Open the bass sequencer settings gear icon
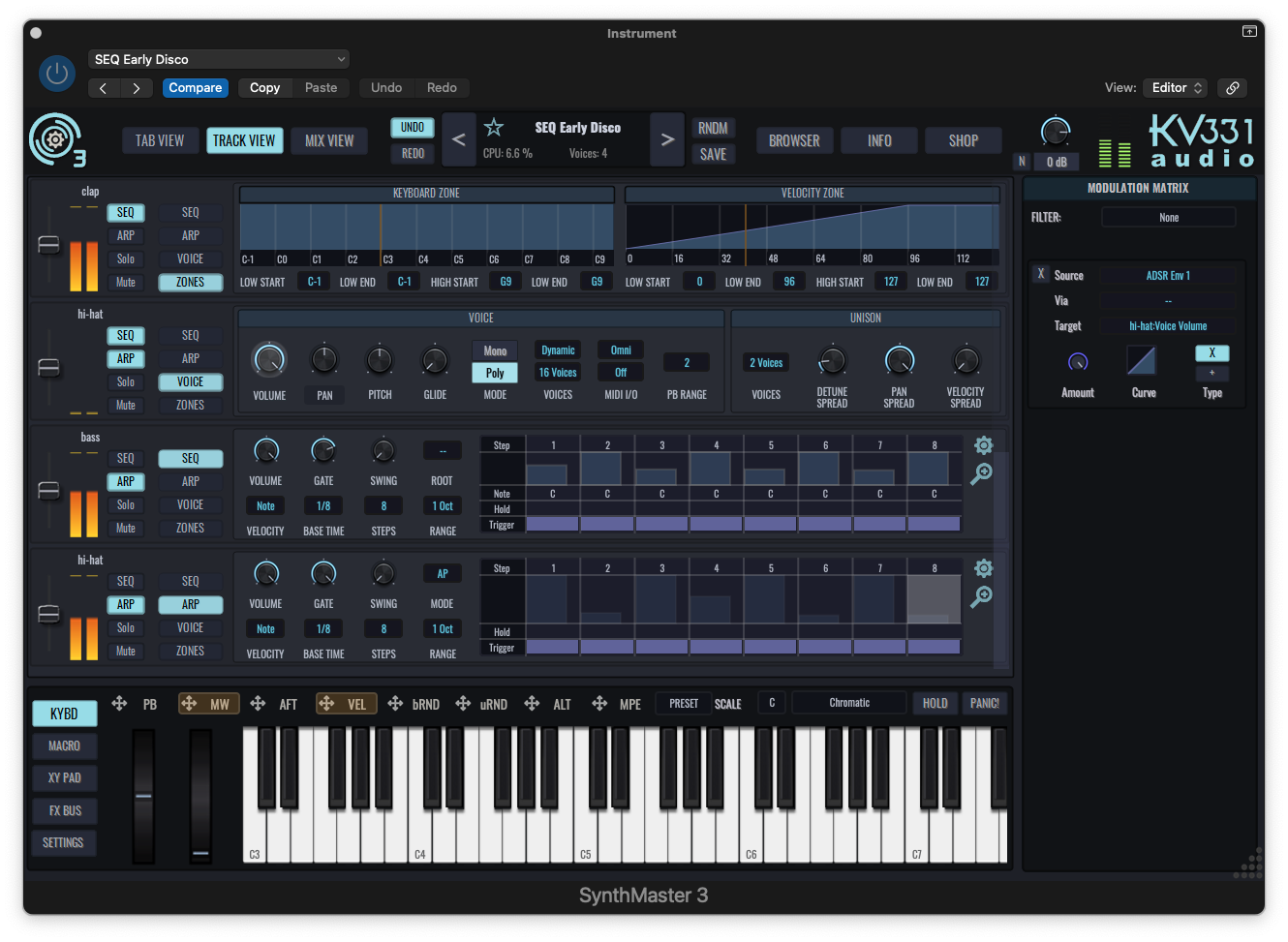The height and width of the screenshot is (942, 1288). click(x=984, y=445)
